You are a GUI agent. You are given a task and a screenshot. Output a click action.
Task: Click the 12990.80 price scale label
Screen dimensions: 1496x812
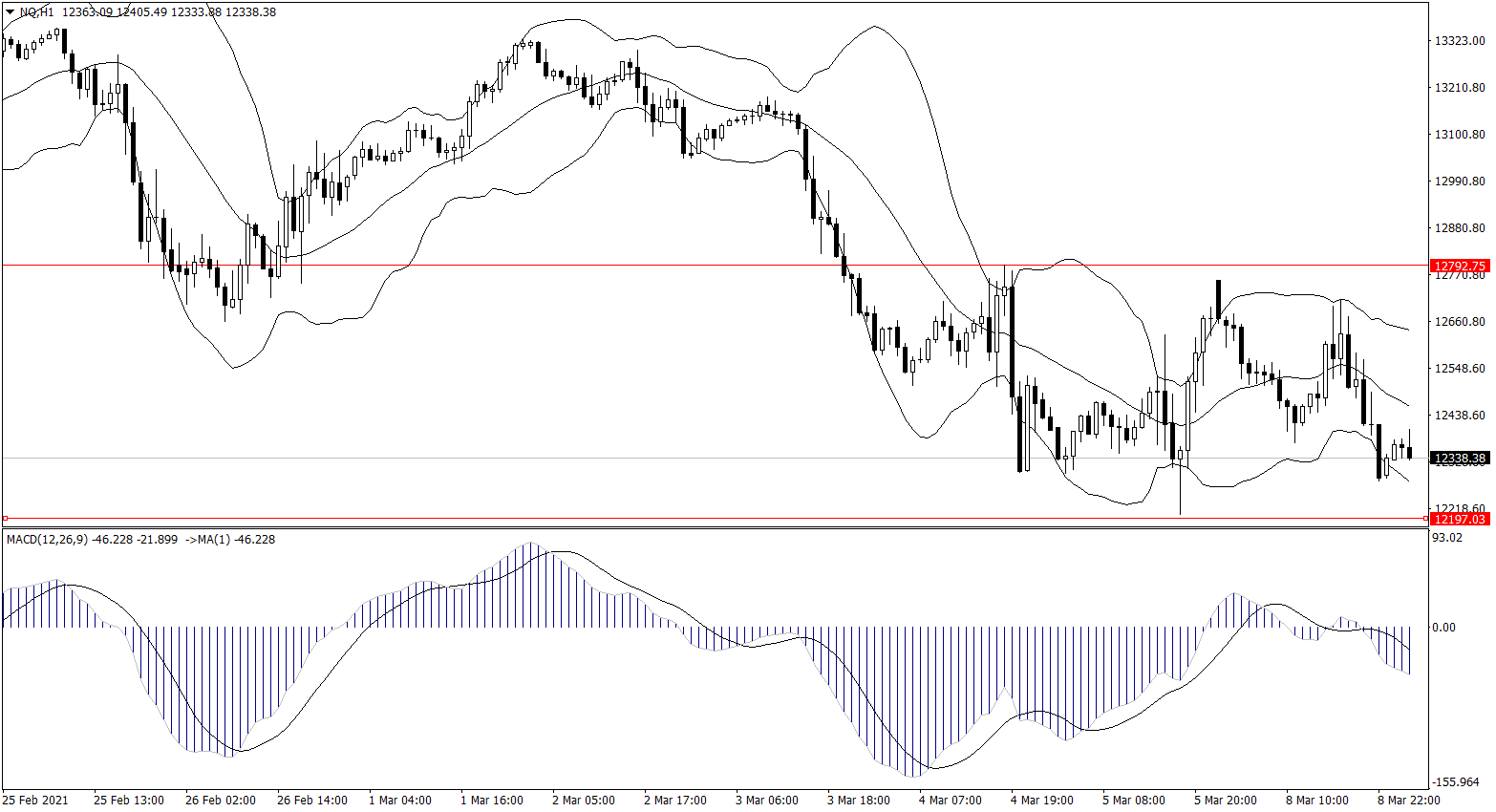pyautogui.click(x=1460, y=182)
